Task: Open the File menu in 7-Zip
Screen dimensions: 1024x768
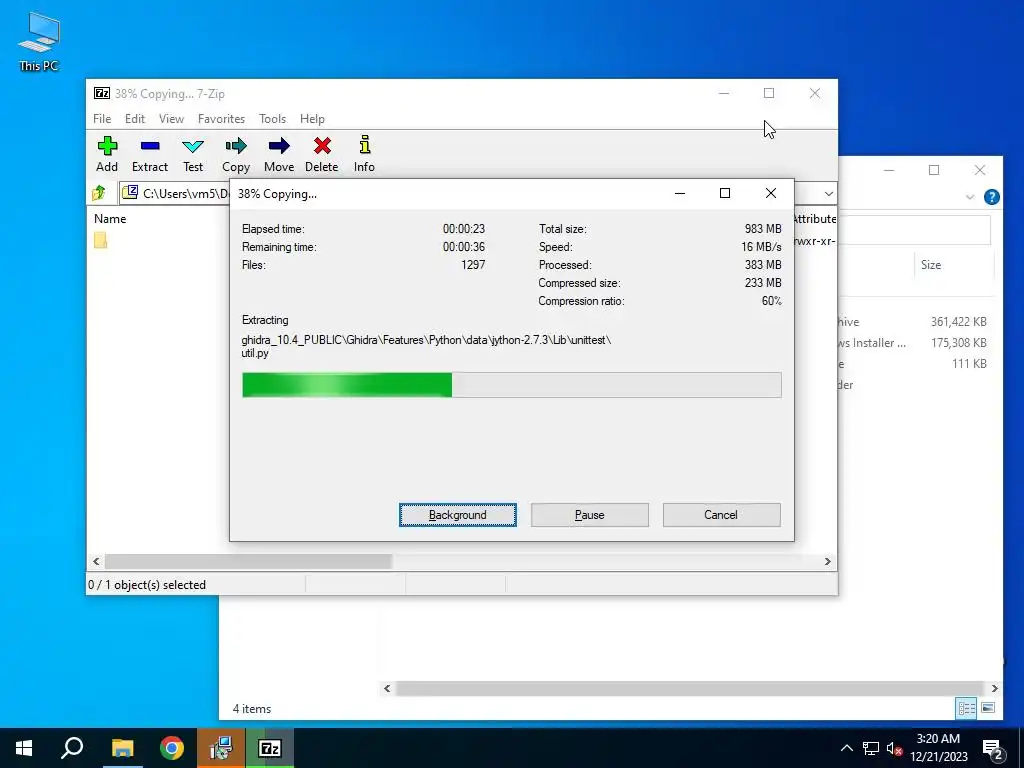Action: [102, 119]
